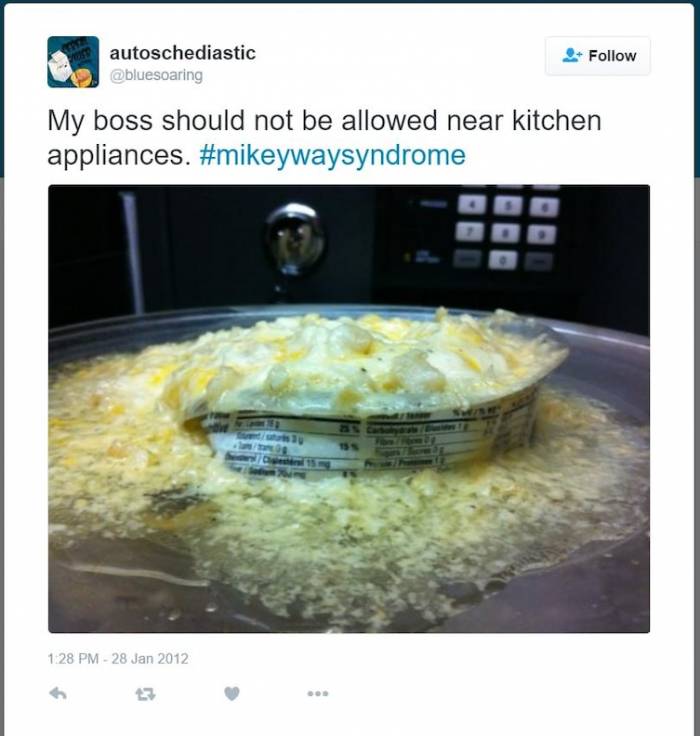Open the overflowing food photo
700x736 pixels.
[x=349, y=409]
